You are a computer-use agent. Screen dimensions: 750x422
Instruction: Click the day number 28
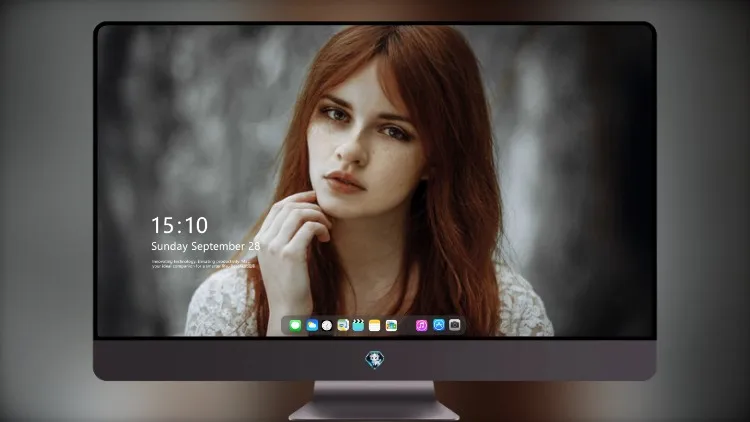[x=254, y=246]
